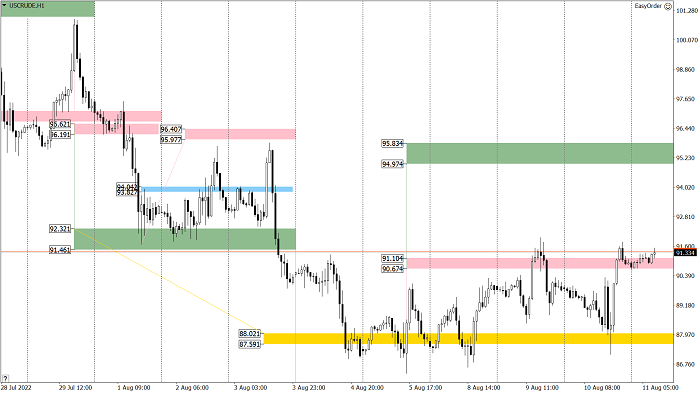Image resolution: width=700 pixels, height=393 pixels.
Task: Select the green rectangle behind the chart title
Action: (47, 9)
